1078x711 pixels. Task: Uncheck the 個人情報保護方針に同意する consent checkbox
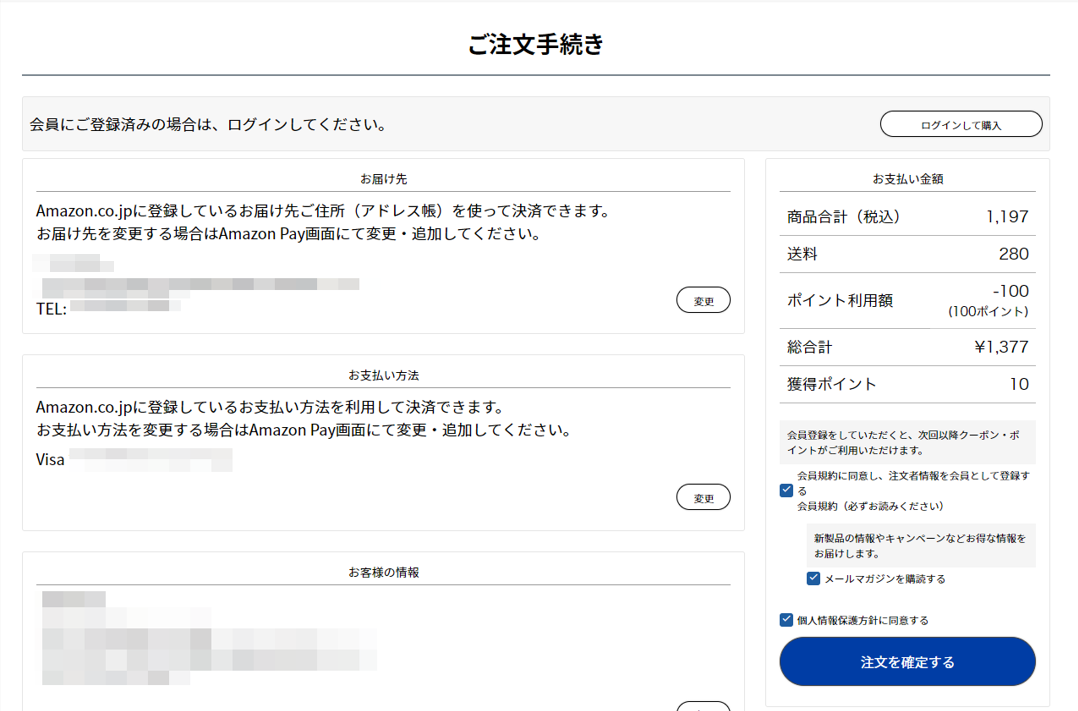pyautogui.click(x=785, y=619)
